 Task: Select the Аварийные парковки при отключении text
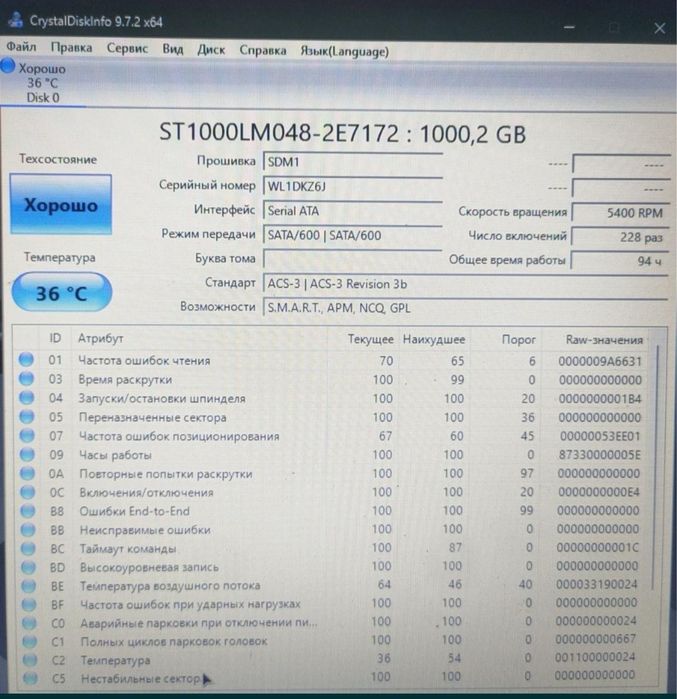tap(199, 623)
